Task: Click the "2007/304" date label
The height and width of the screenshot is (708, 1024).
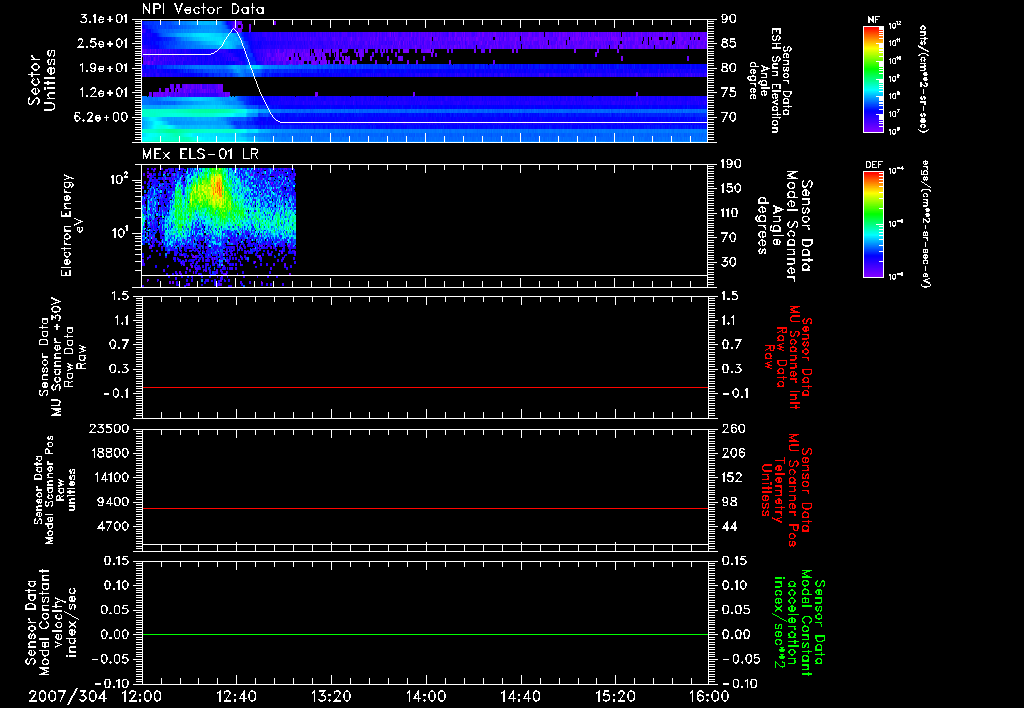Action: click(67, 696)
